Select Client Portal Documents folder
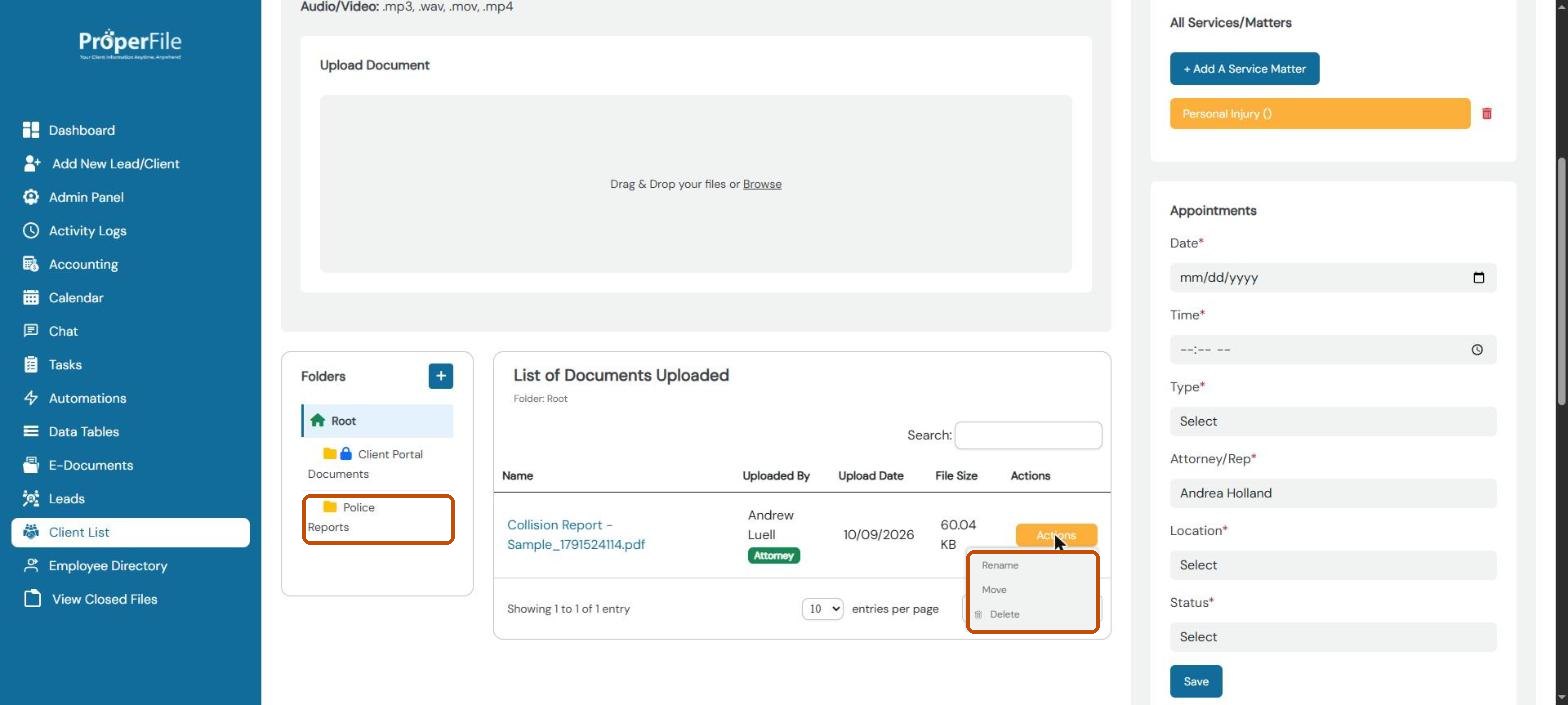The height and width of the screenshot is (705, 1568). pos(377,464)
